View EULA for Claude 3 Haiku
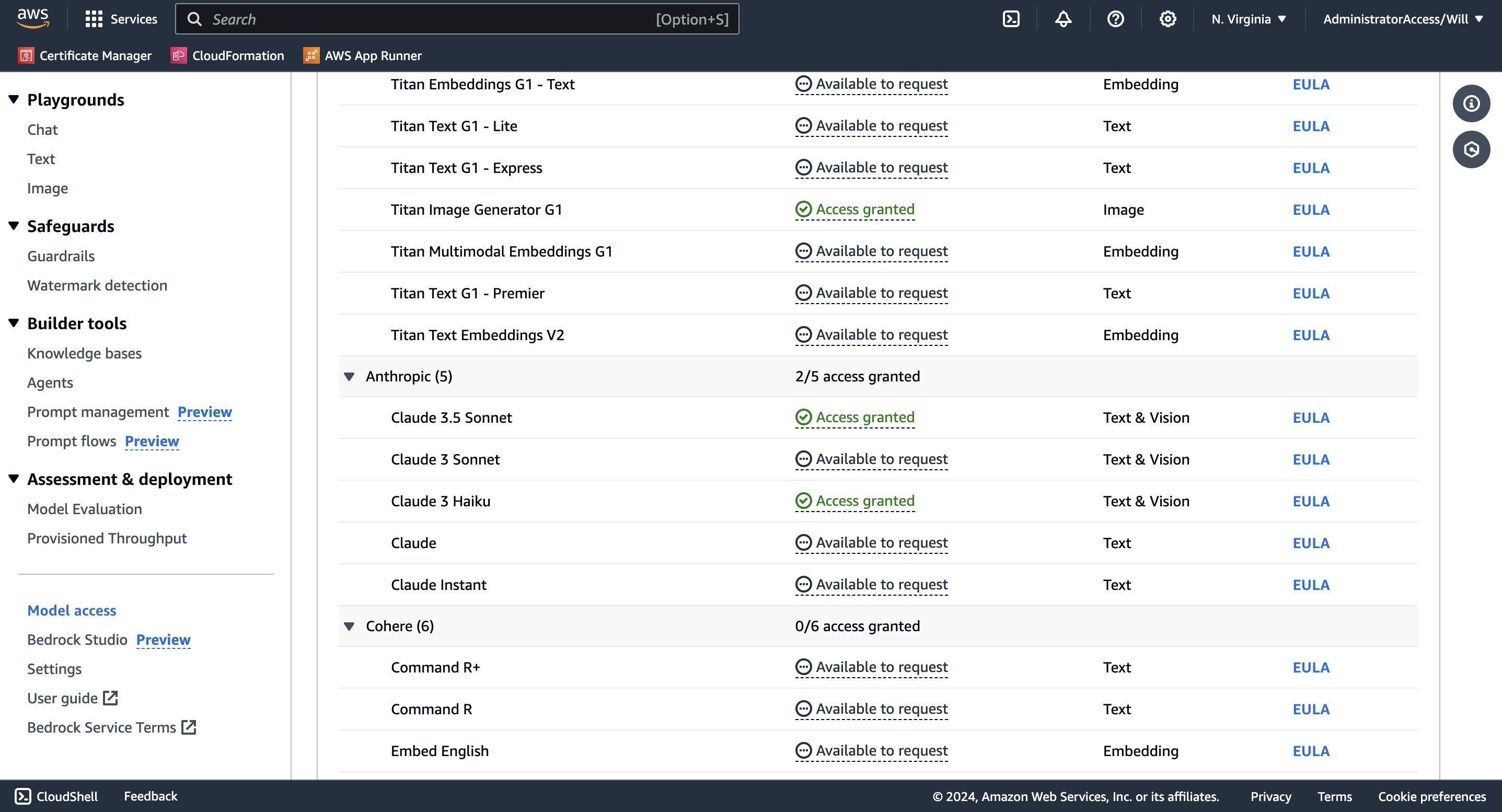1502x812 pixels. (x=1311, y=501)
